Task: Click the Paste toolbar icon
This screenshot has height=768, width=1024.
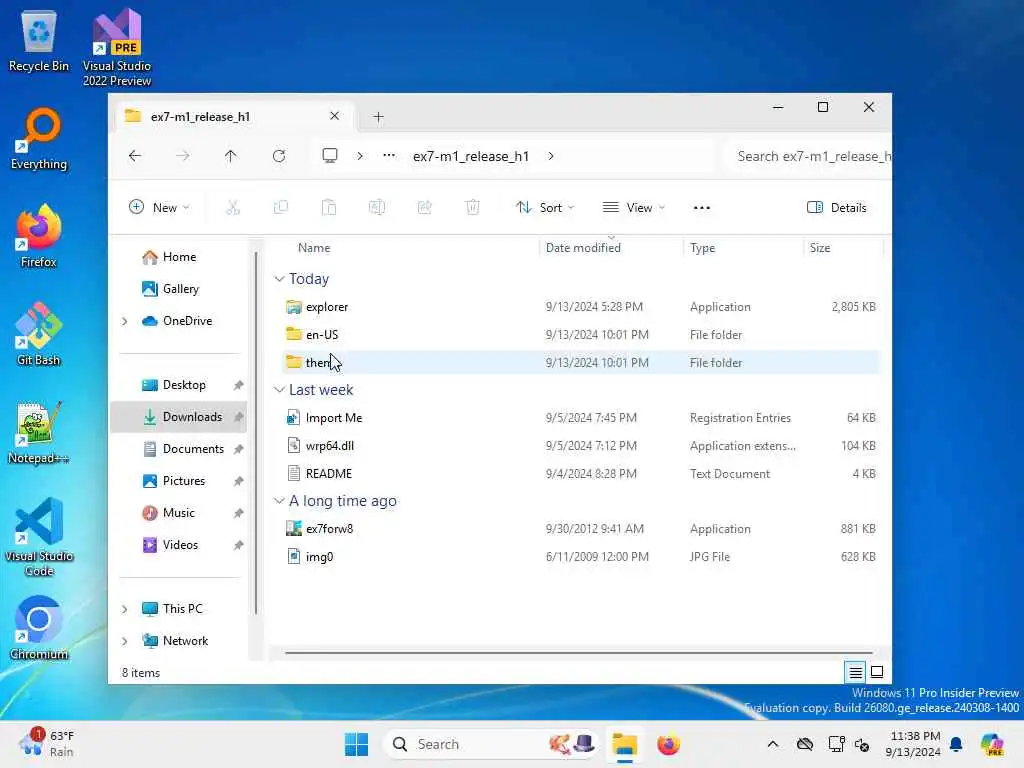Action: point(328,208)
